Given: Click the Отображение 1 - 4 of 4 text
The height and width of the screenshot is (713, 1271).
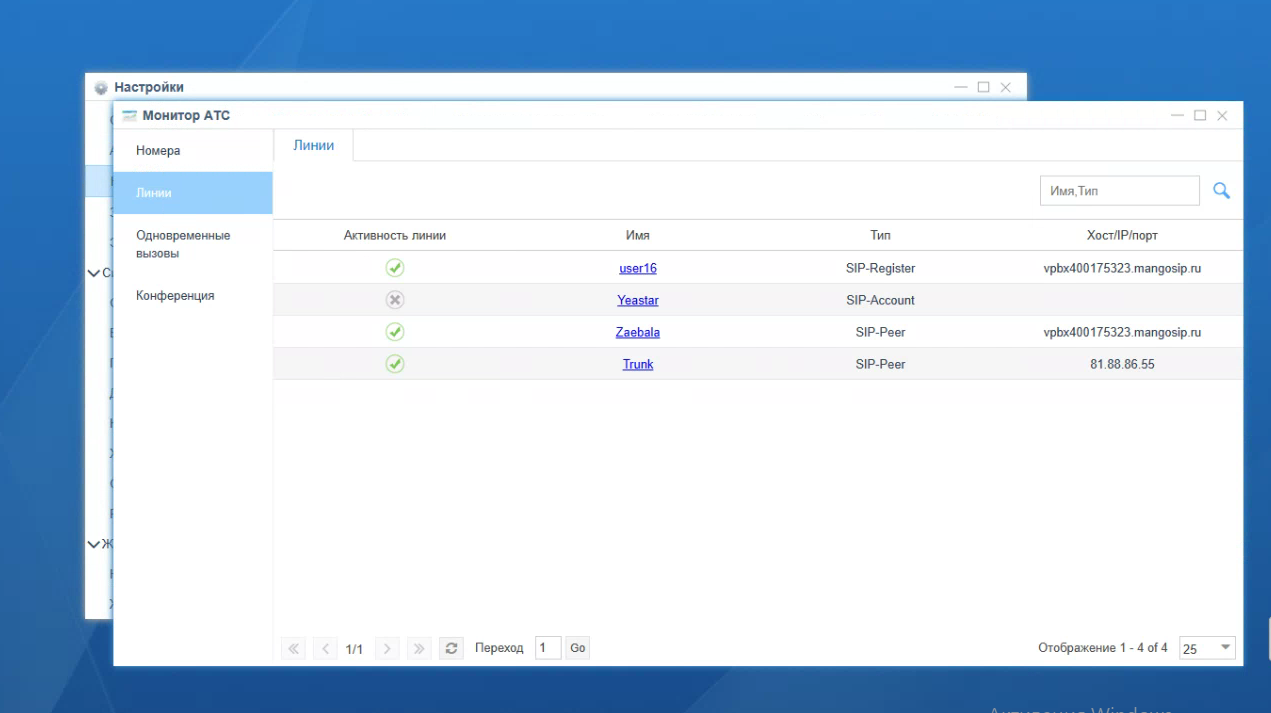Looking at the screenshot, I should (1103, 648).
